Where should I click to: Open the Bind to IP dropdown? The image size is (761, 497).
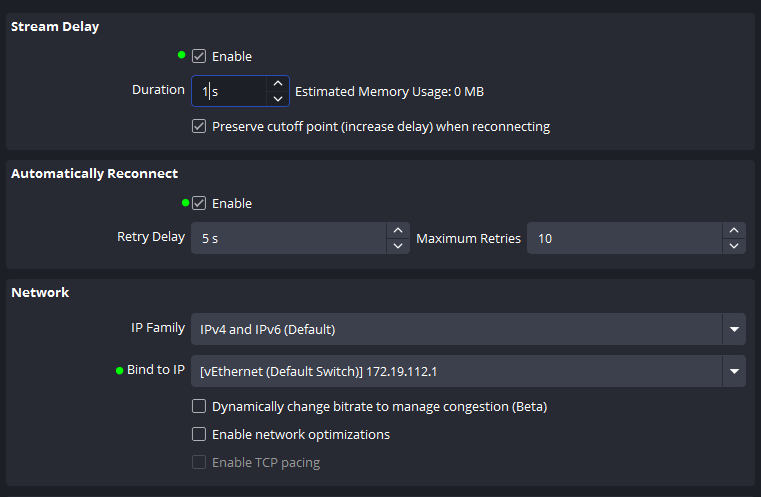click(x=468, y=371)
